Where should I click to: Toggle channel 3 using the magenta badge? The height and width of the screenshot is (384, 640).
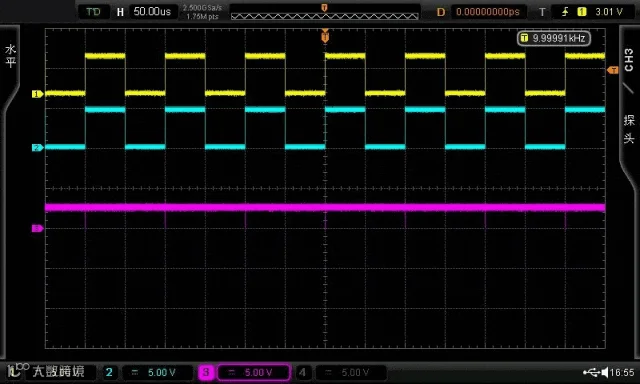(206, 372)
